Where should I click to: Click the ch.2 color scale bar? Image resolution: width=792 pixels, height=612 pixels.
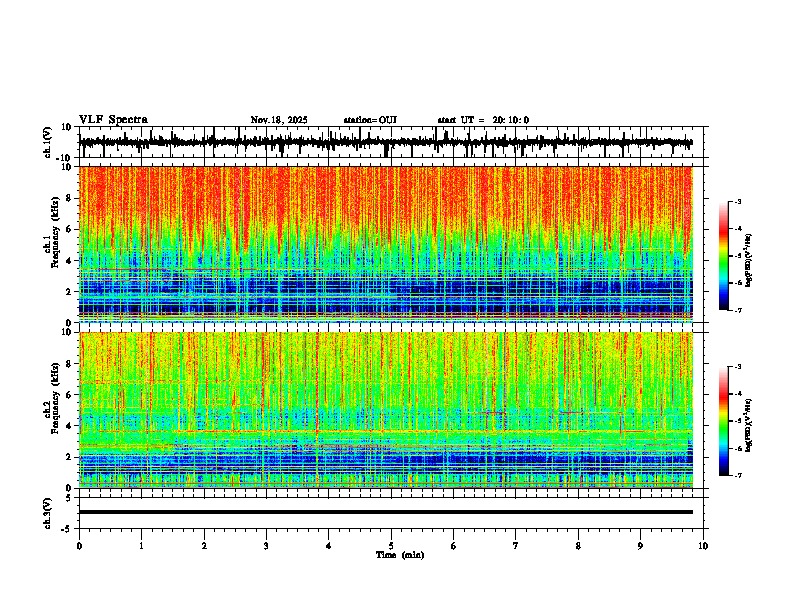click(x=724, y=421)
